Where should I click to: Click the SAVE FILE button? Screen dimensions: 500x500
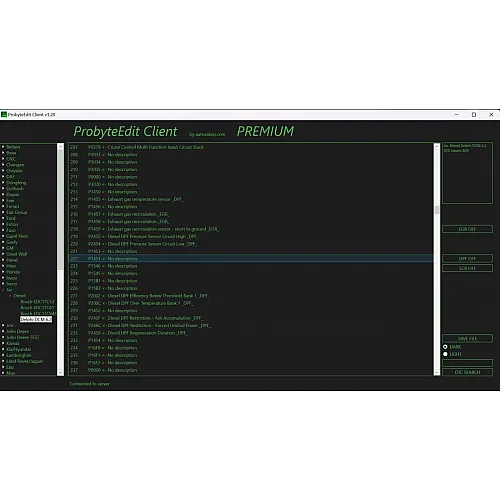click(x=467, y=338)
